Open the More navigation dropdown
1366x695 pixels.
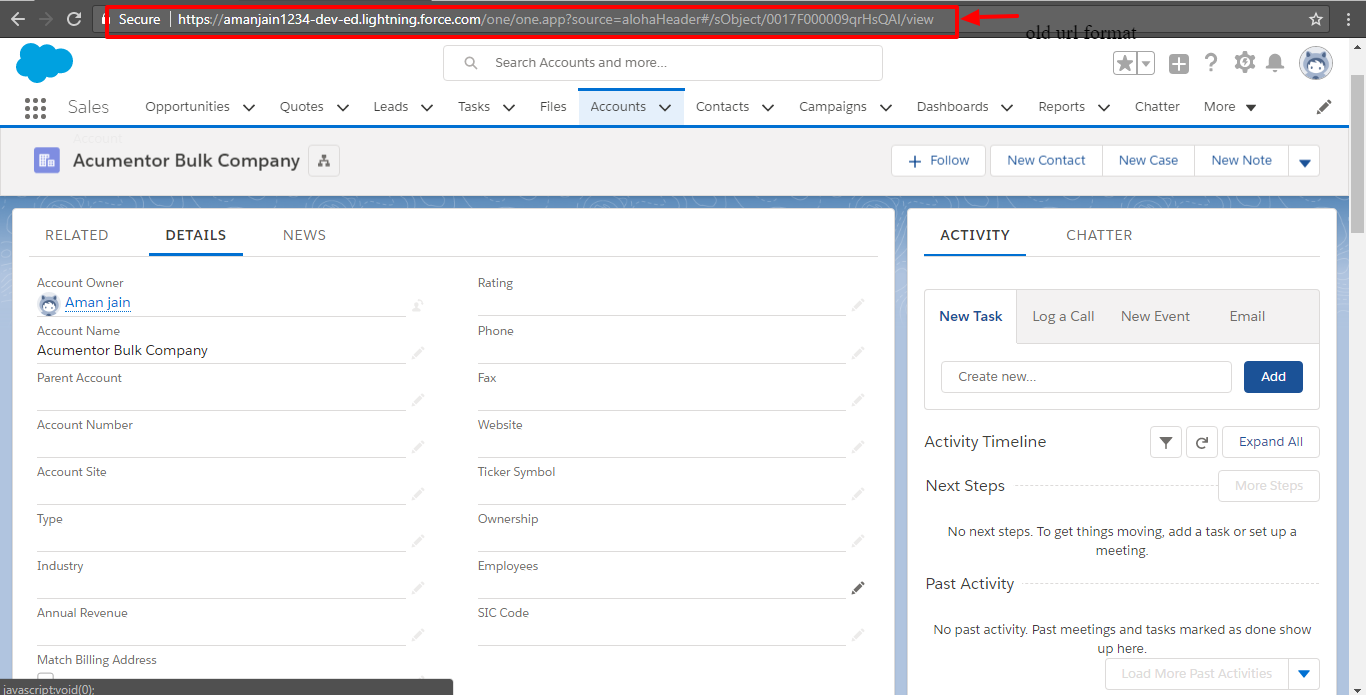[1230, 107]
